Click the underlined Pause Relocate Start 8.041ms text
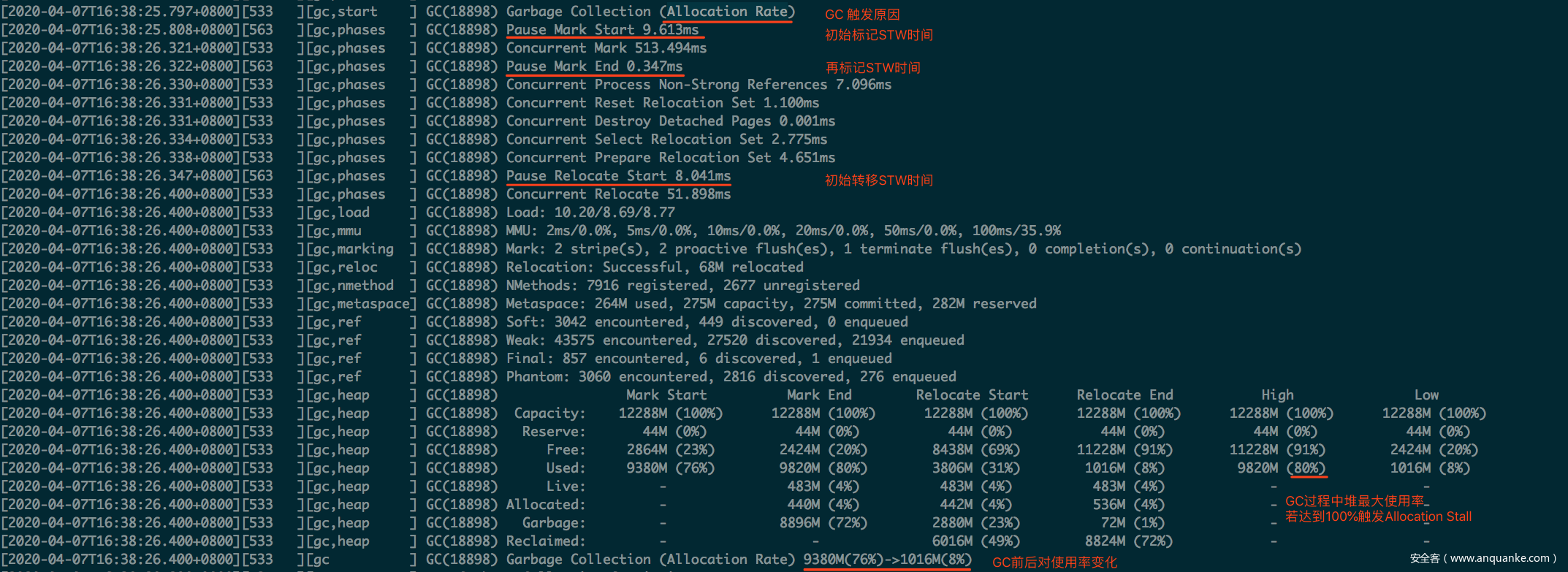The image size is (1568, 572). pyautogui.click(x=618, y=176)
